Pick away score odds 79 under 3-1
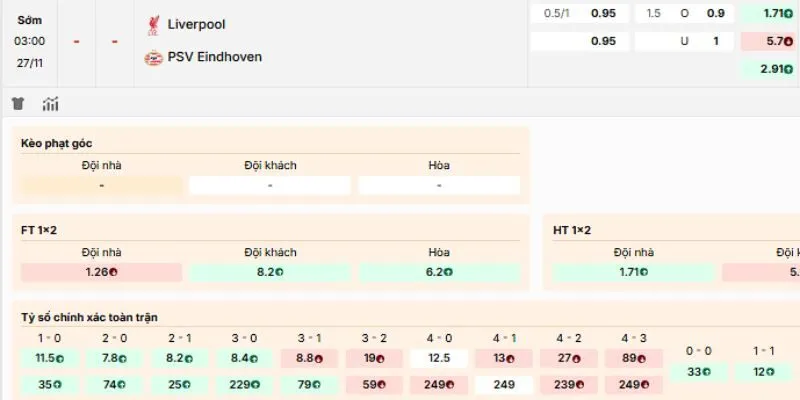The image size is (800, 400). pos(309,385)
